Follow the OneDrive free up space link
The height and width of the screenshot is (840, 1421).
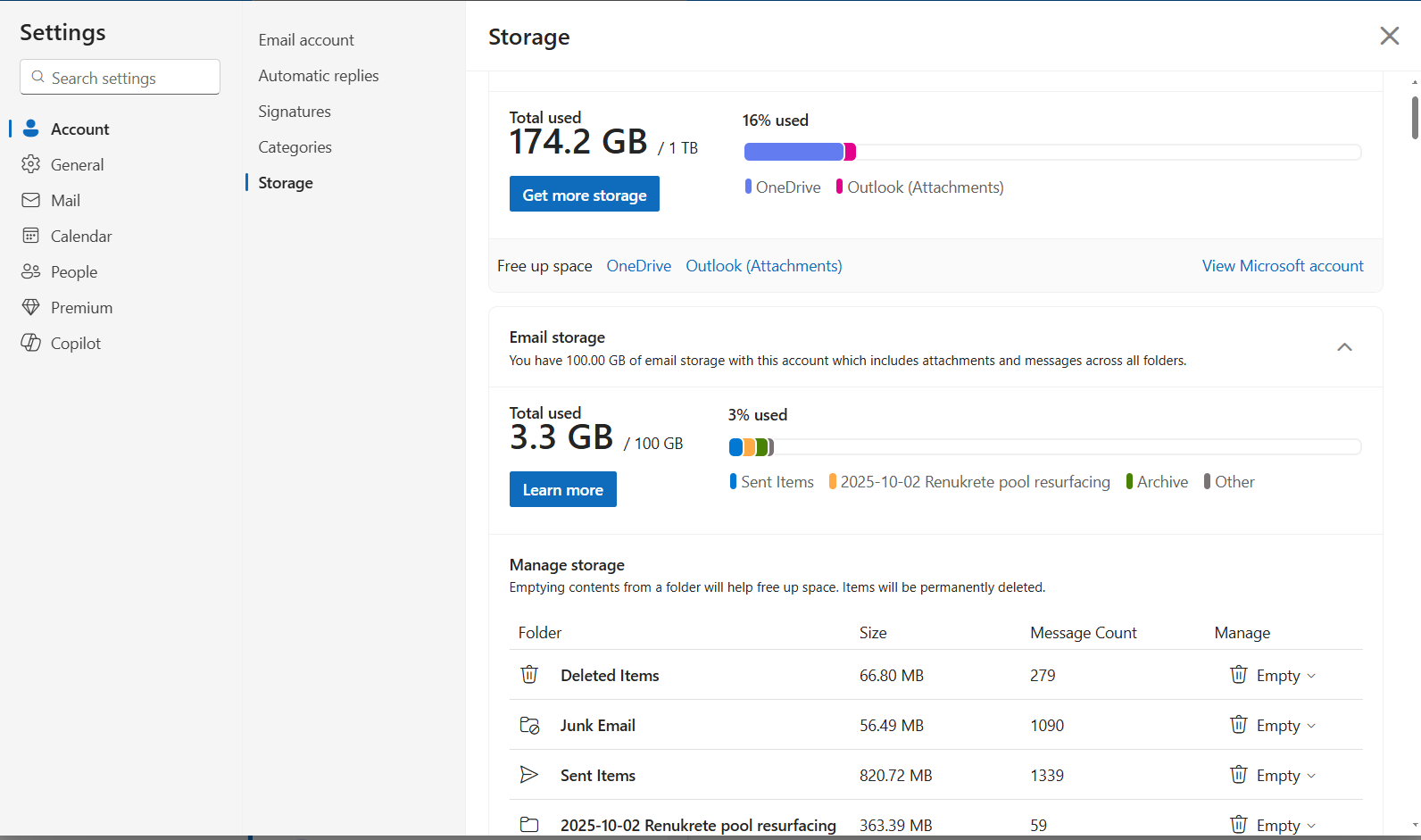click(639, 266)
